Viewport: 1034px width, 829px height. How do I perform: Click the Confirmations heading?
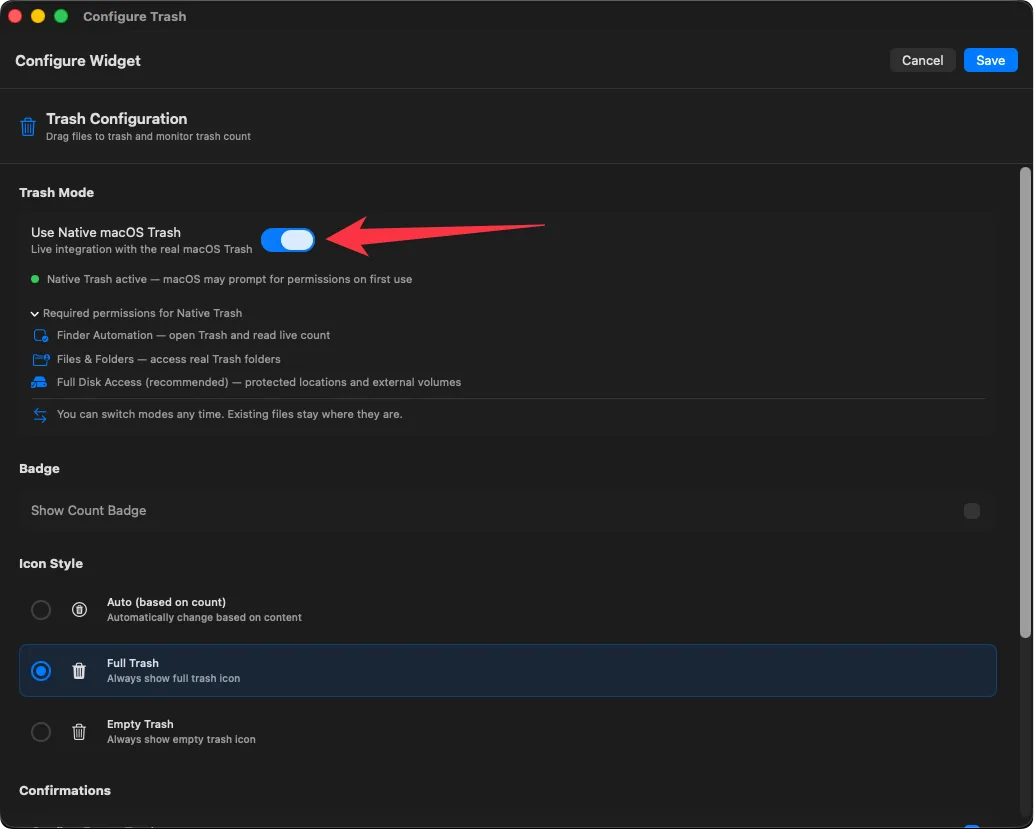(65, 790)
